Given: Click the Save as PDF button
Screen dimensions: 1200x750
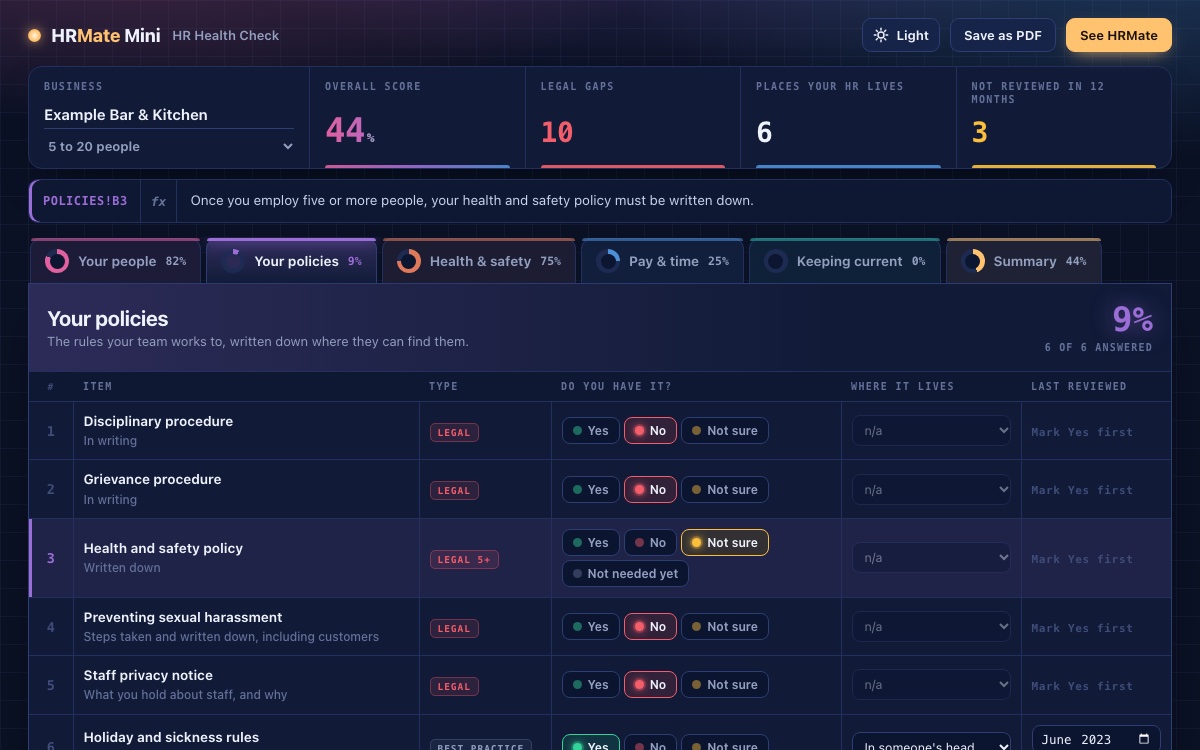Looking at the screenshot, I should 1003,35.
